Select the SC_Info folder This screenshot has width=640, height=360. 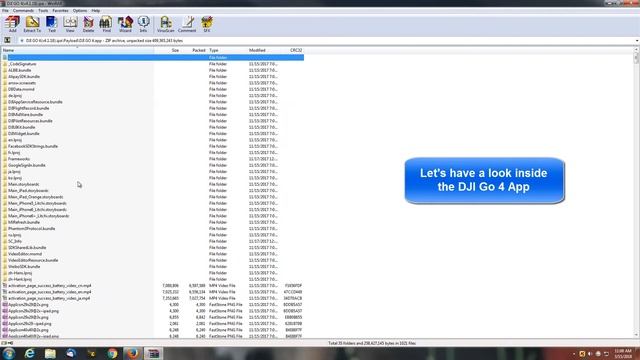15,241
